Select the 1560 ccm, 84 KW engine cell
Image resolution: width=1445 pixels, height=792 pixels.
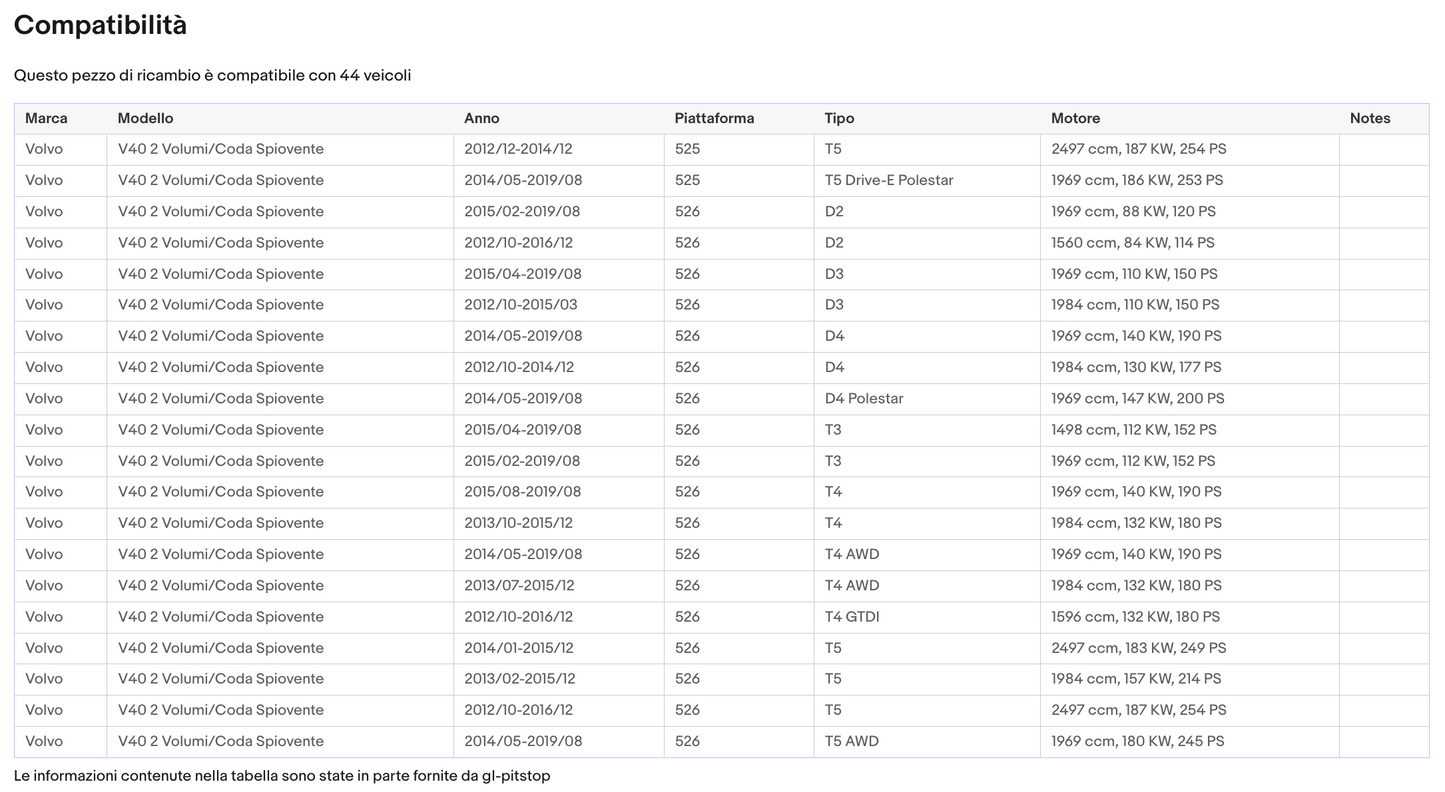(1132, 242)
